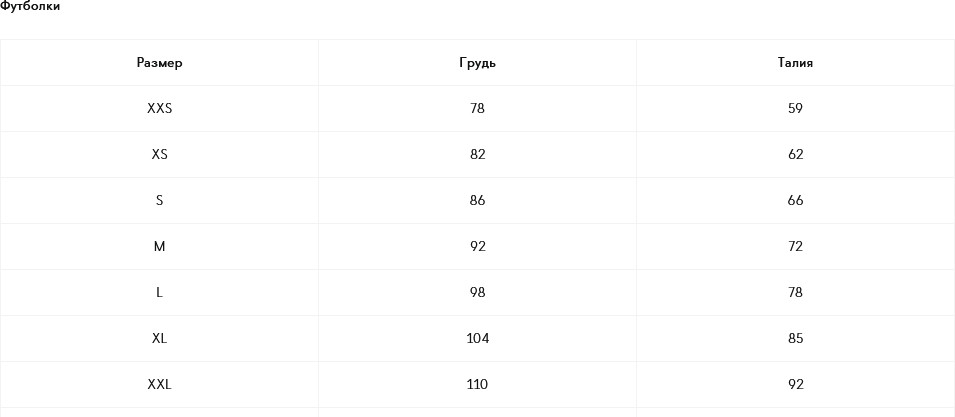The height and width of the screenshot is (417, 955).
Task: Click the L size cell
Action: (159, 293)
